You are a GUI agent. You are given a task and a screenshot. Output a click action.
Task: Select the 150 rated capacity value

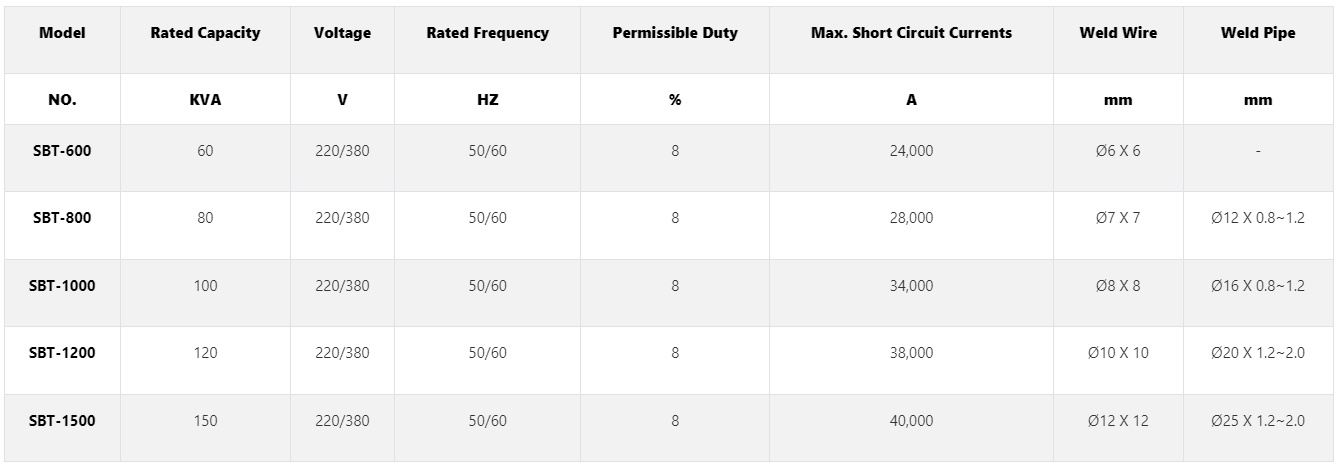(205, 420)
